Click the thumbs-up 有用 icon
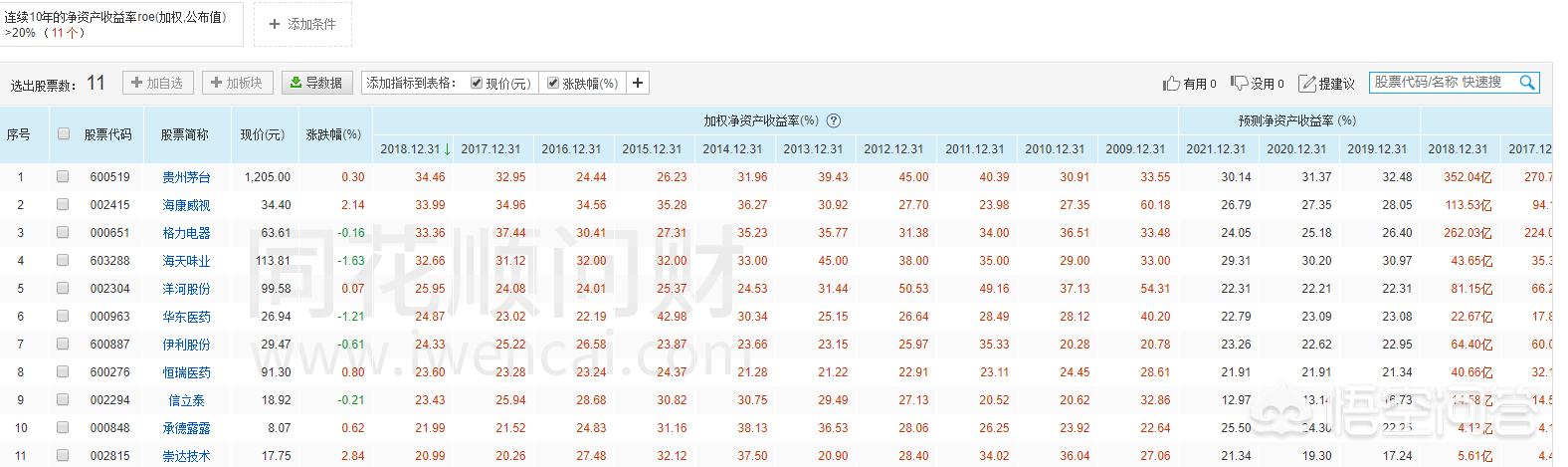The height and width of the screenshot is (467, 1568). (x=1171, y=84)
